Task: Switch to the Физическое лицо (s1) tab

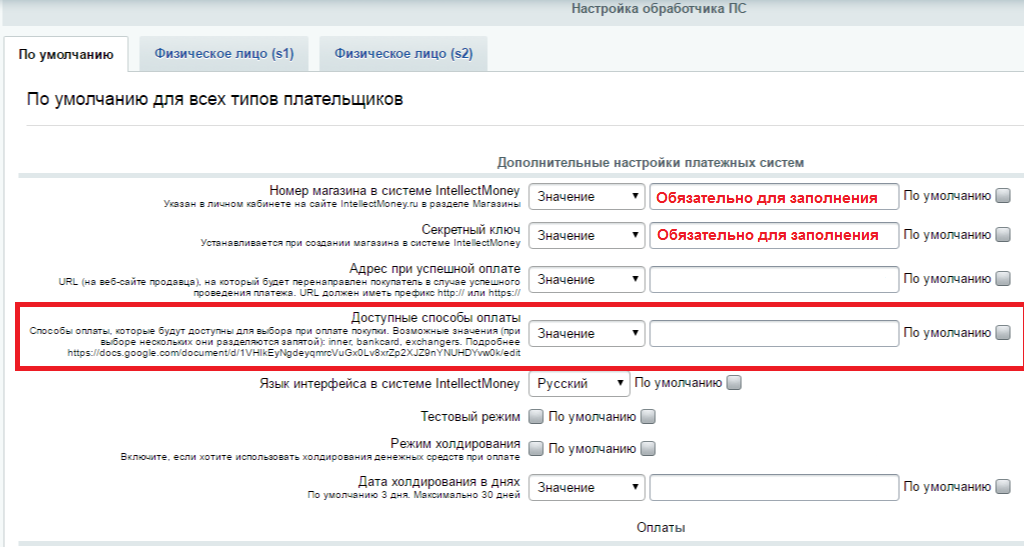Action: 223,53
